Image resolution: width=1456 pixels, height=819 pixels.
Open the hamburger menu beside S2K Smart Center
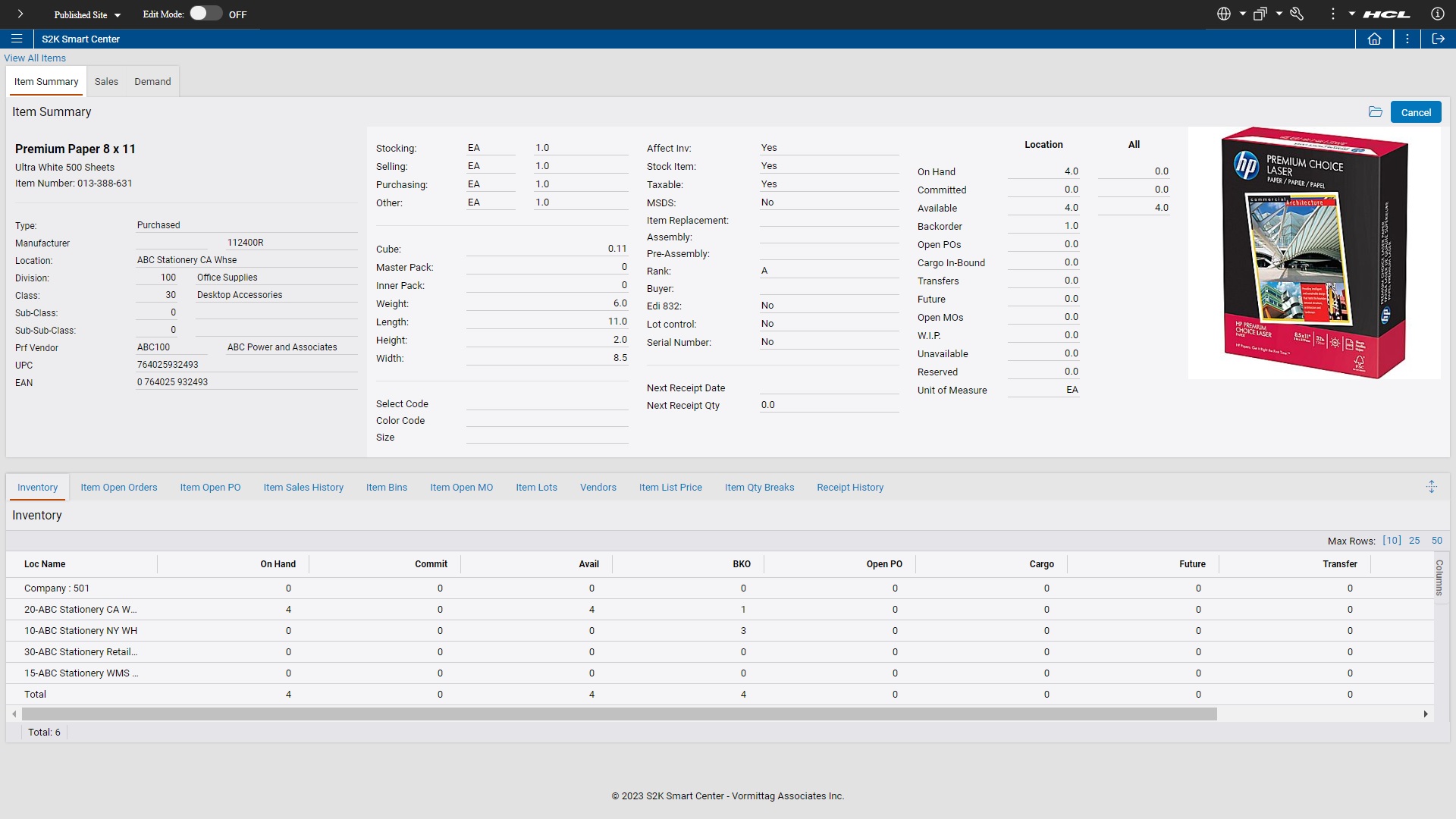point(16,39)
